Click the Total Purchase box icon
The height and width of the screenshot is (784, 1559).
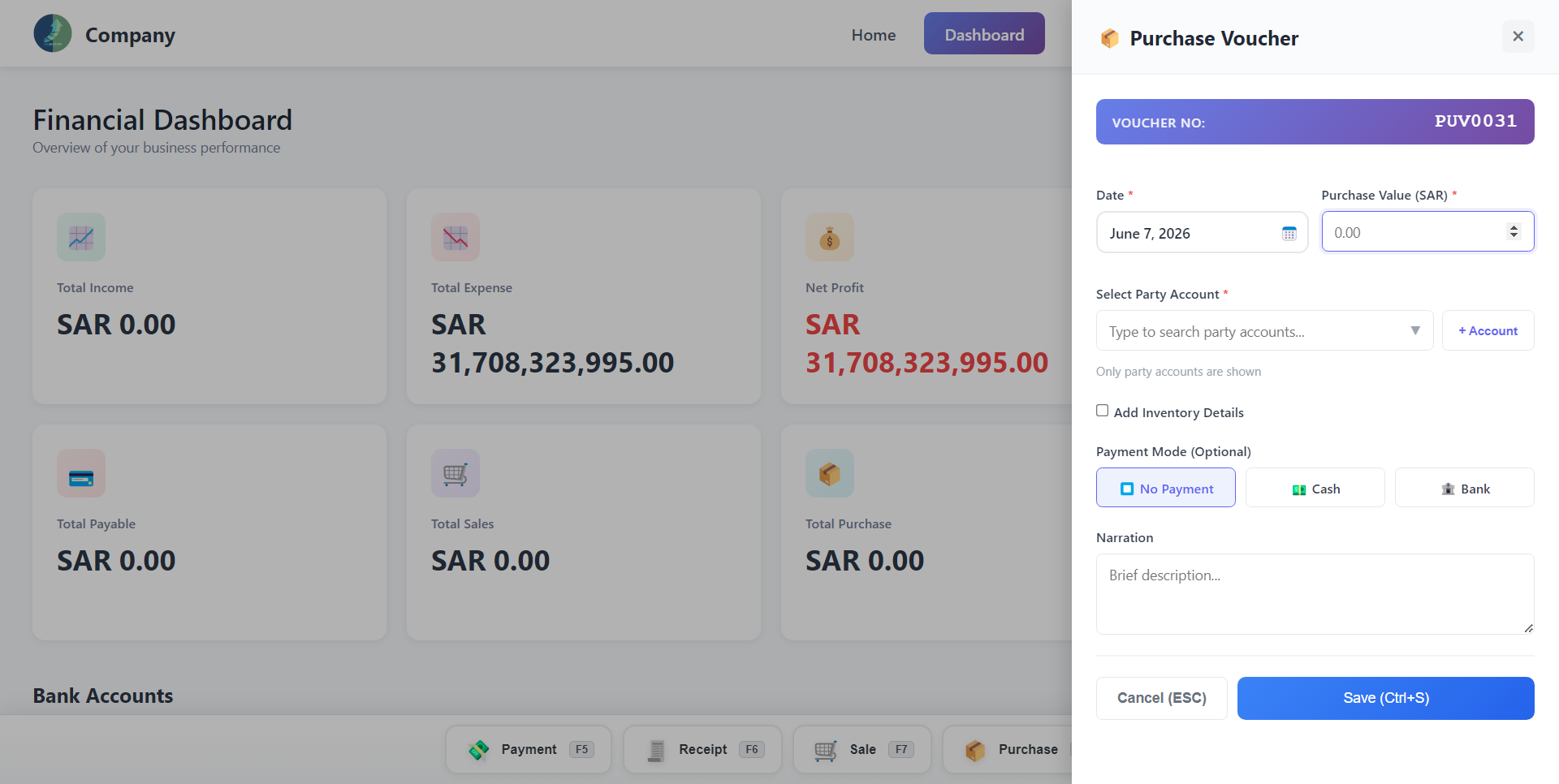(x=830, y=473)
